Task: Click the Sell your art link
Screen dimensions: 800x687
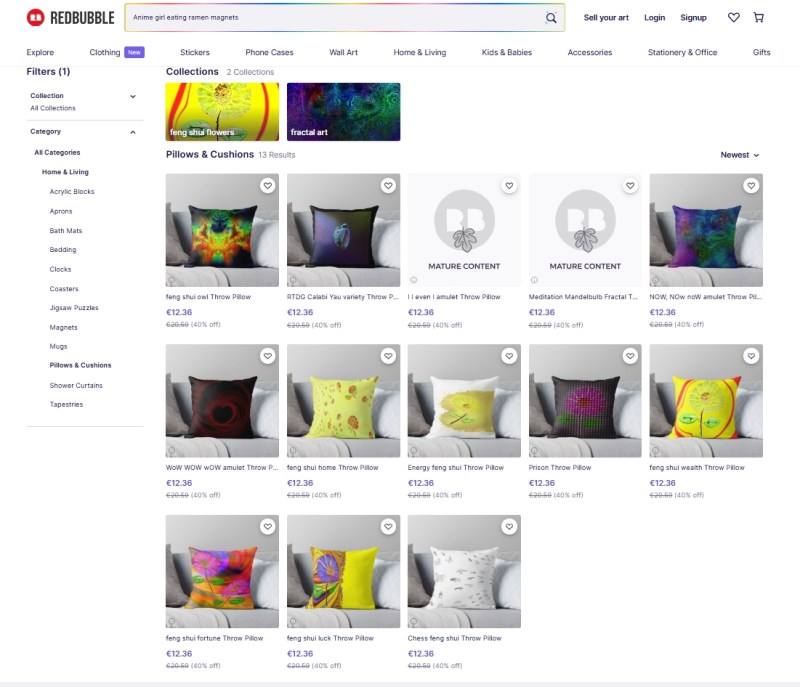Action: [607, 18]
